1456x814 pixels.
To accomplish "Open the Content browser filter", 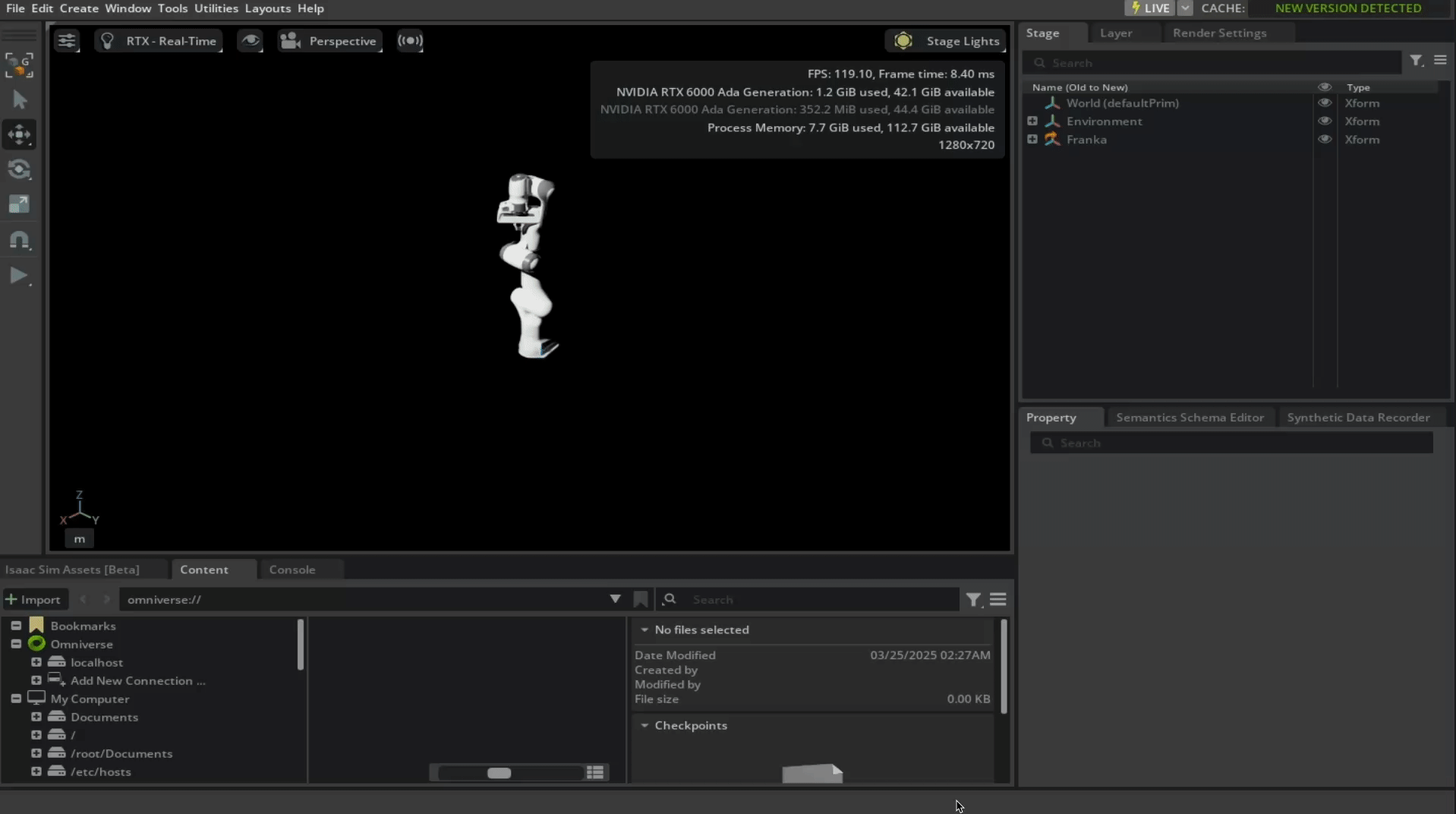I will (973, 600).
